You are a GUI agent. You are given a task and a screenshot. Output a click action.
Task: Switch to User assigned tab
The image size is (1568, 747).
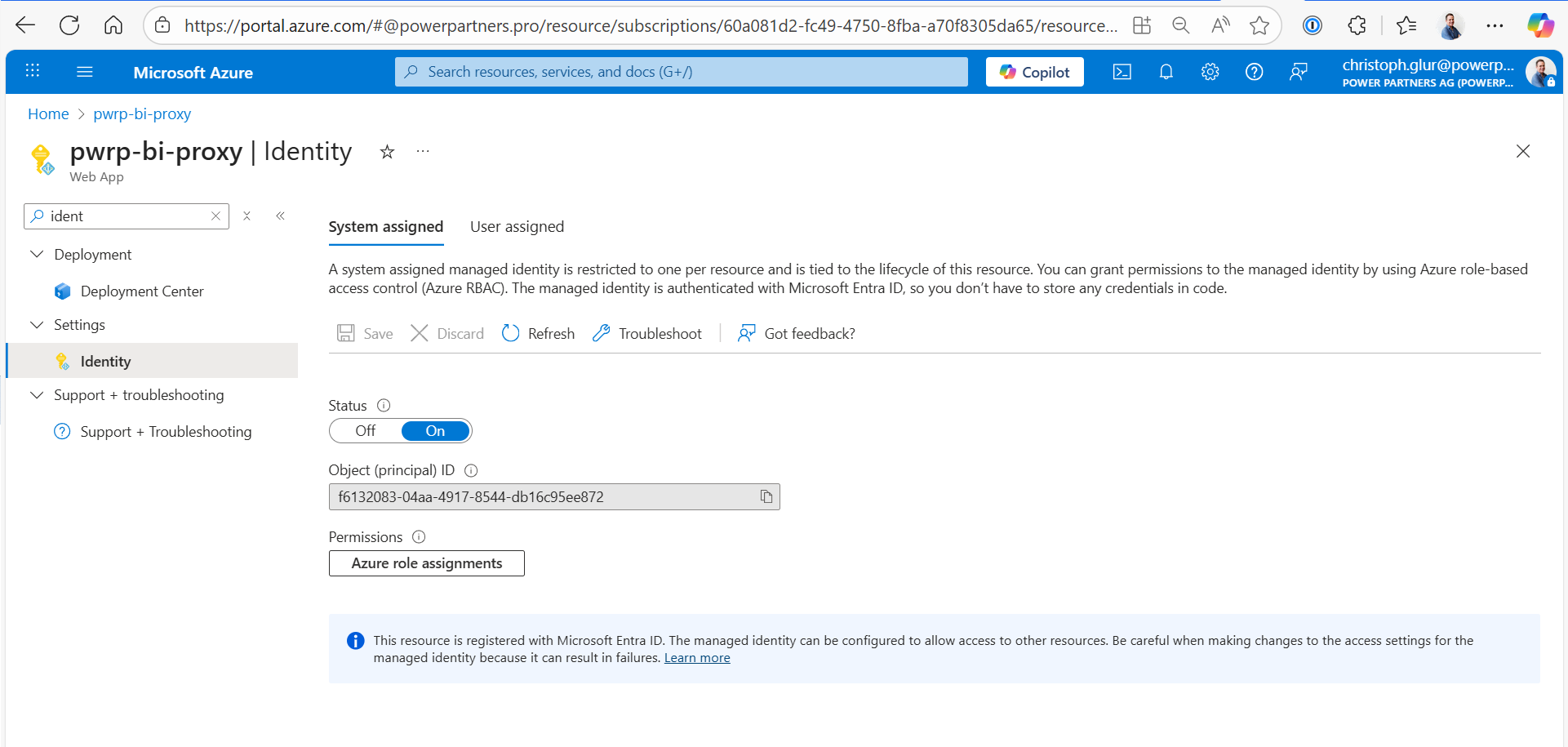coord(517,227)
